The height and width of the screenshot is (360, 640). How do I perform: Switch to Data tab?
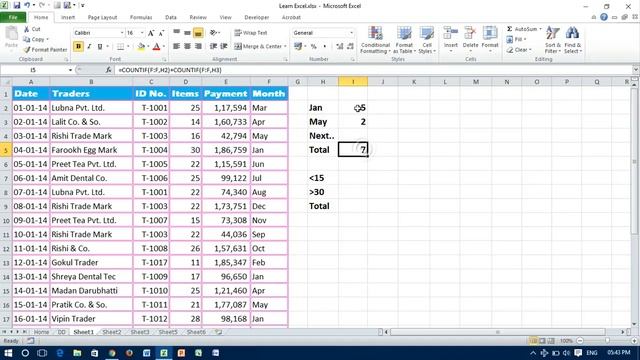point(171,17)
